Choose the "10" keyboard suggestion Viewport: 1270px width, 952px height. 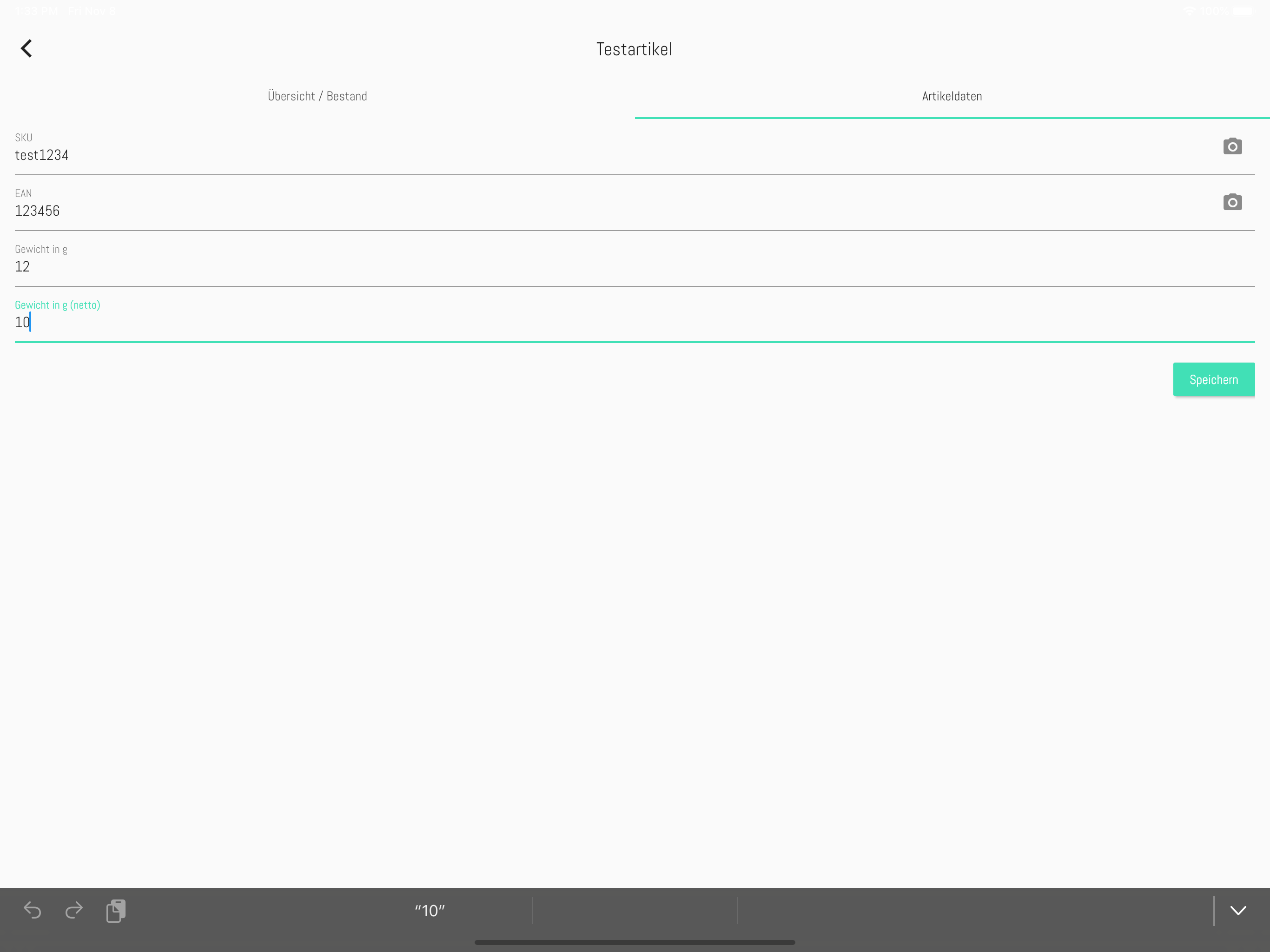click(430, 911)
